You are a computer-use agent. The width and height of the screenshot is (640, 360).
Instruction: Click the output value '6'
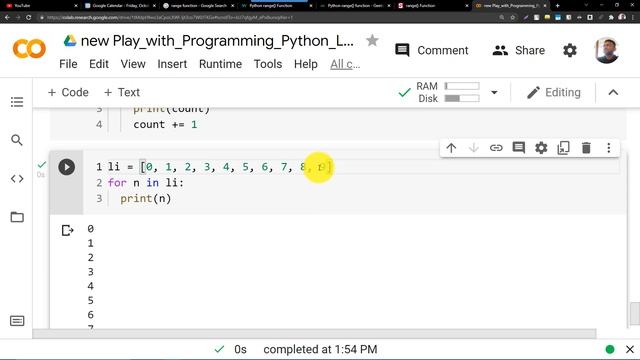90,315
